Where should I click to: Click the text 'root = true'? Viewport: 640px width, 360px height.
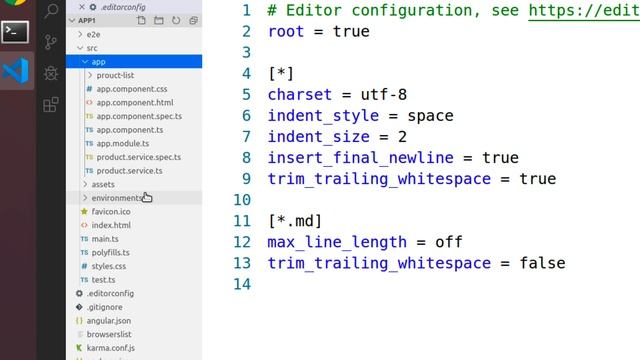[318, 31]
